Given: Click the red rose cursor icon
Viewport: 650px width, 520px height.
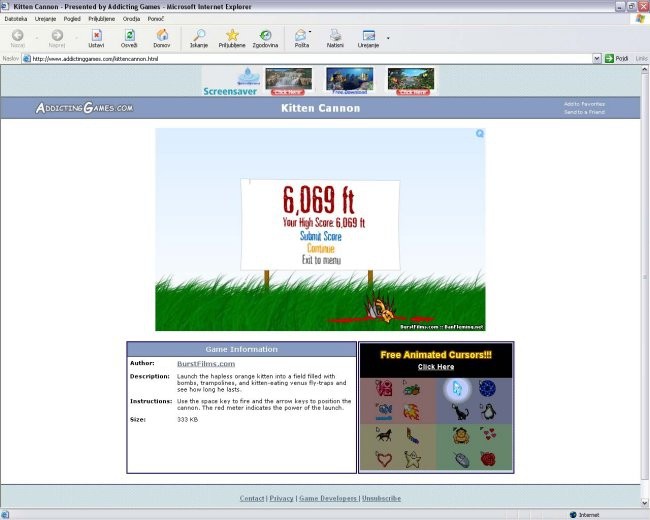Looking at the screenshot, I should [488, 459].
